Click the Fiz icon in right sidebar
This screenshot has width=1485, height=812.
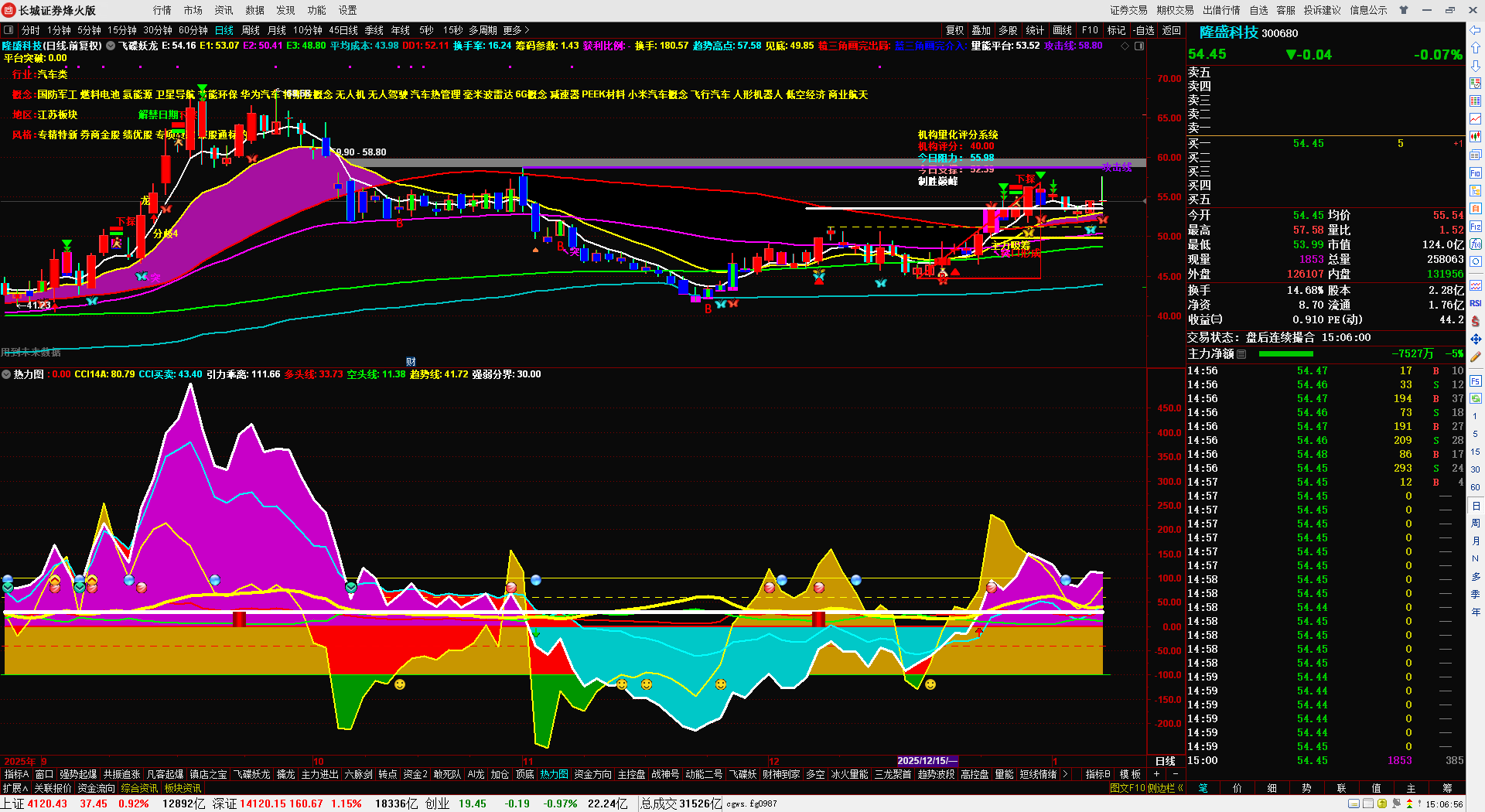pyautogui.click(x=1476, y=227)
